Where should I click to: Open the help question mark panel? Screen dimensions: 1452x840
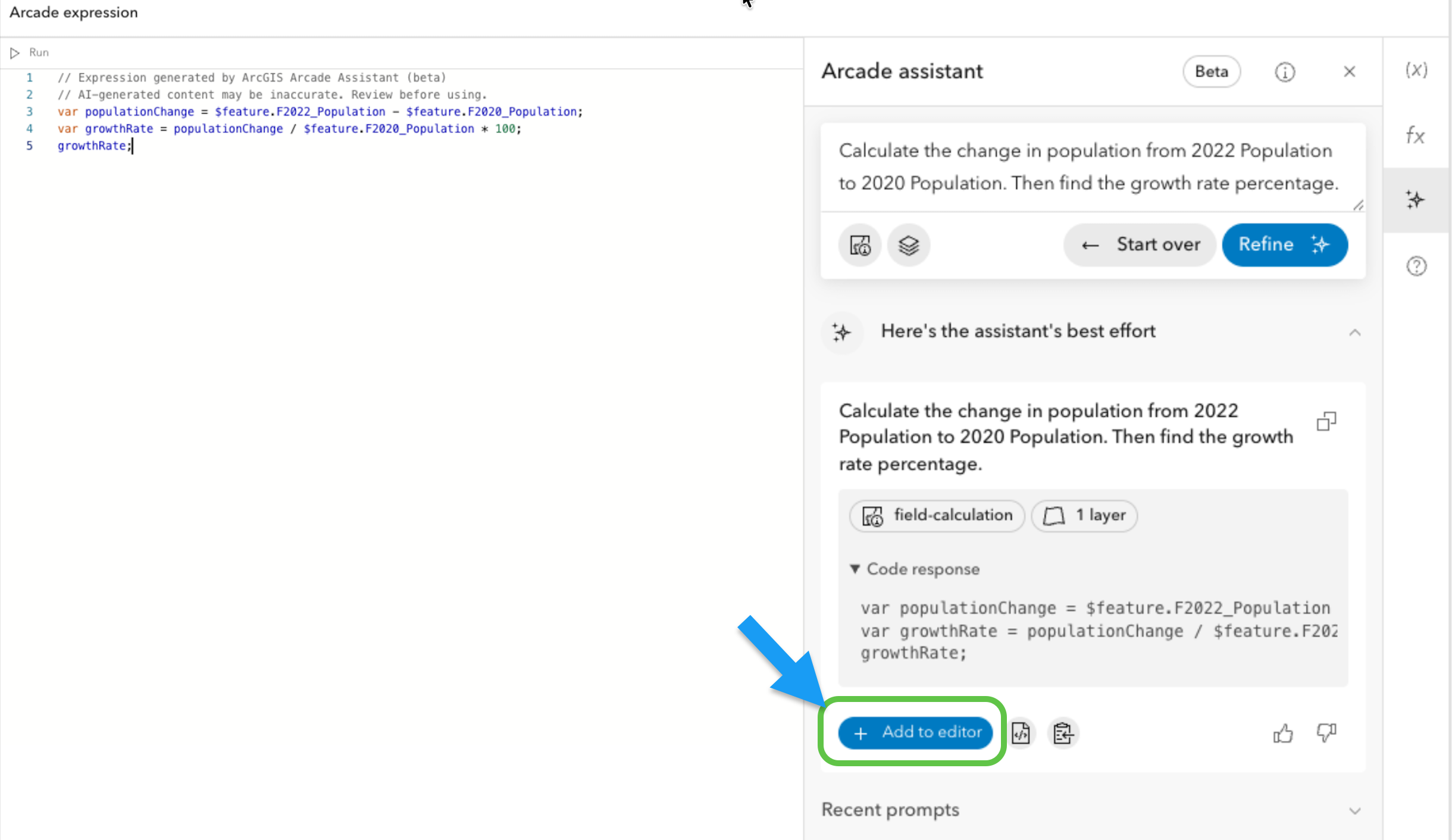tap(1416, 266)
